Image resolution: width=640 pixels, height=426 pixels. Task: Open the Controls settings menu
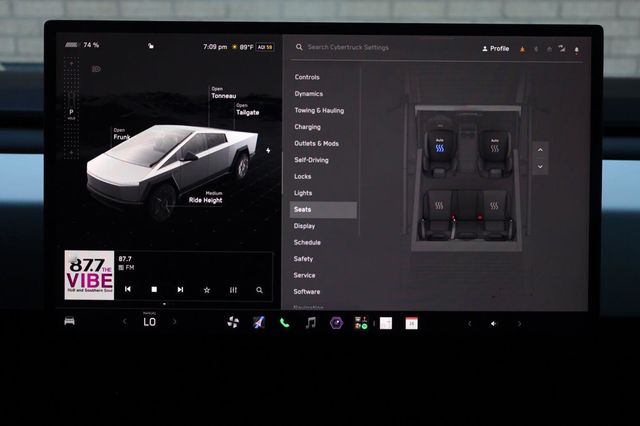tap(307, 77)
